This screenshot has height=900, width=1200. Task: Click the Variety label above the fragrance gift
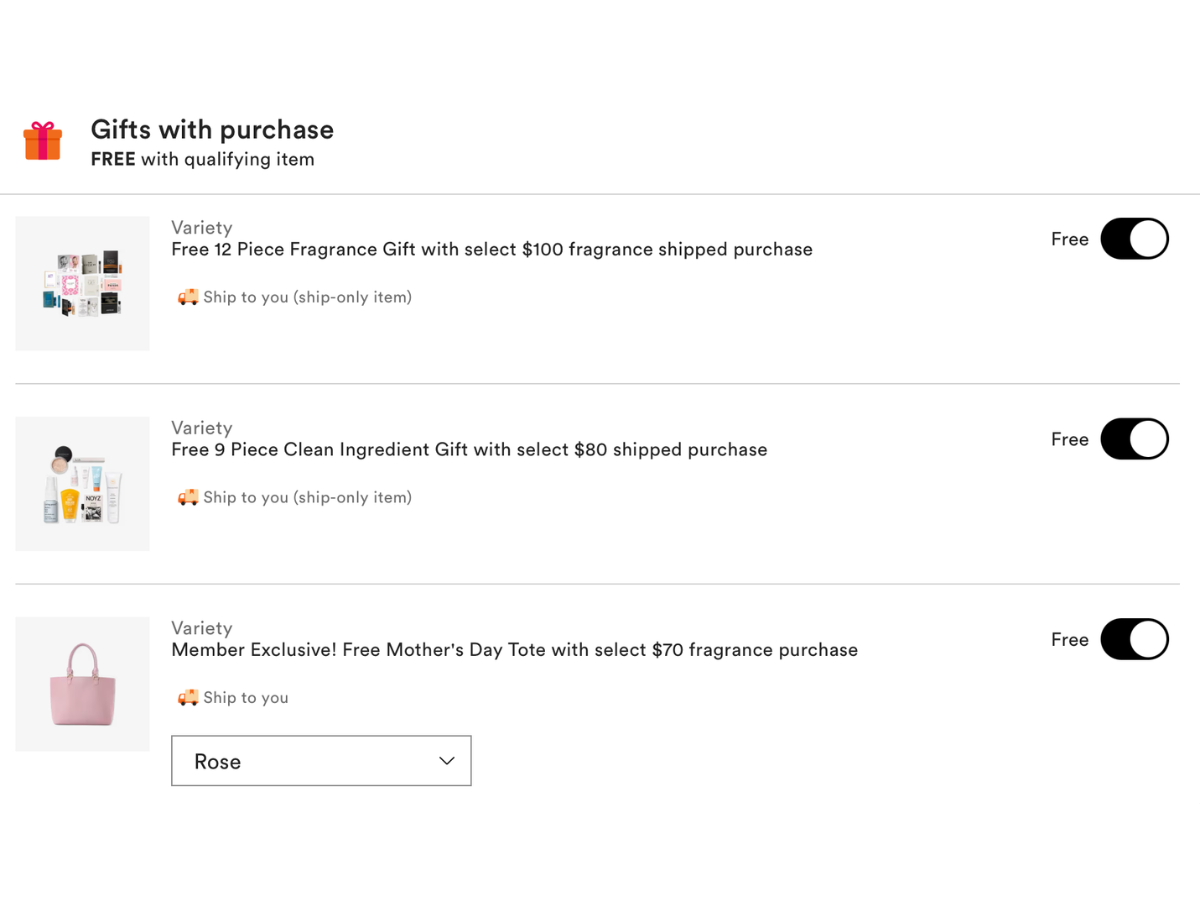tap(202, 227)
